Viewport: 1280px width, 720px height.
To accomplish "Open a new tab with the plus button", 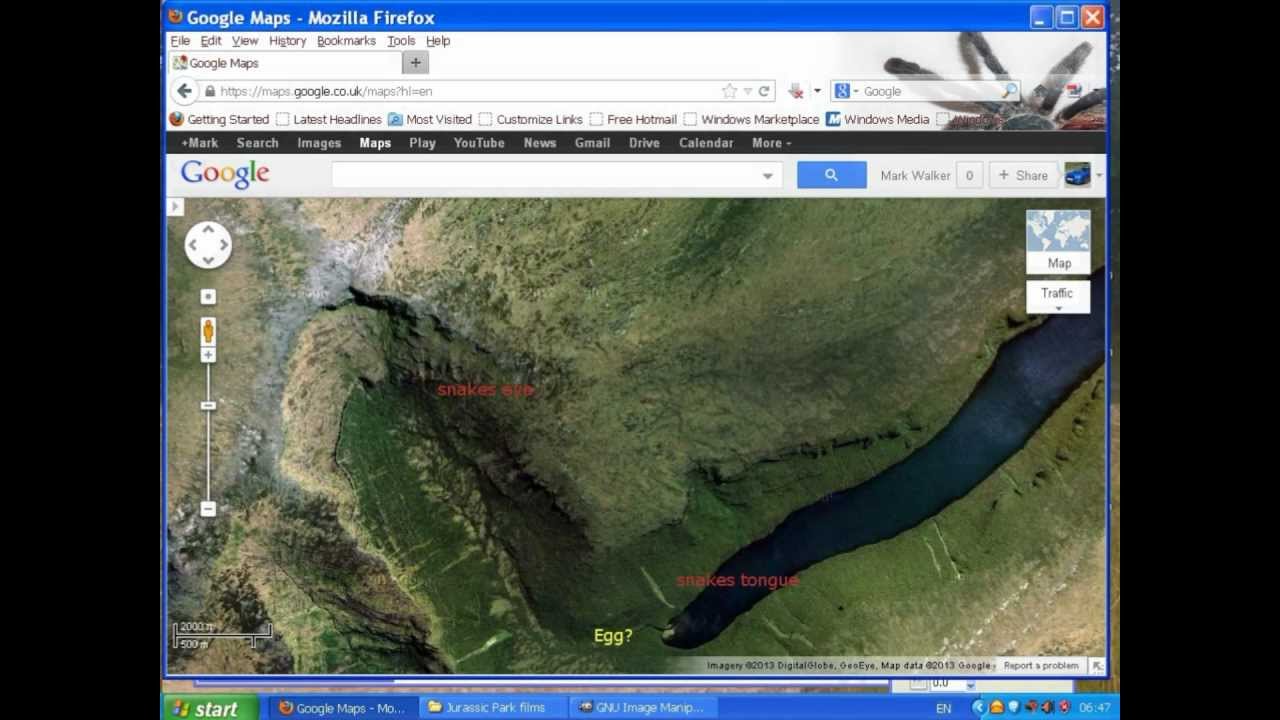I will [415, 63].
